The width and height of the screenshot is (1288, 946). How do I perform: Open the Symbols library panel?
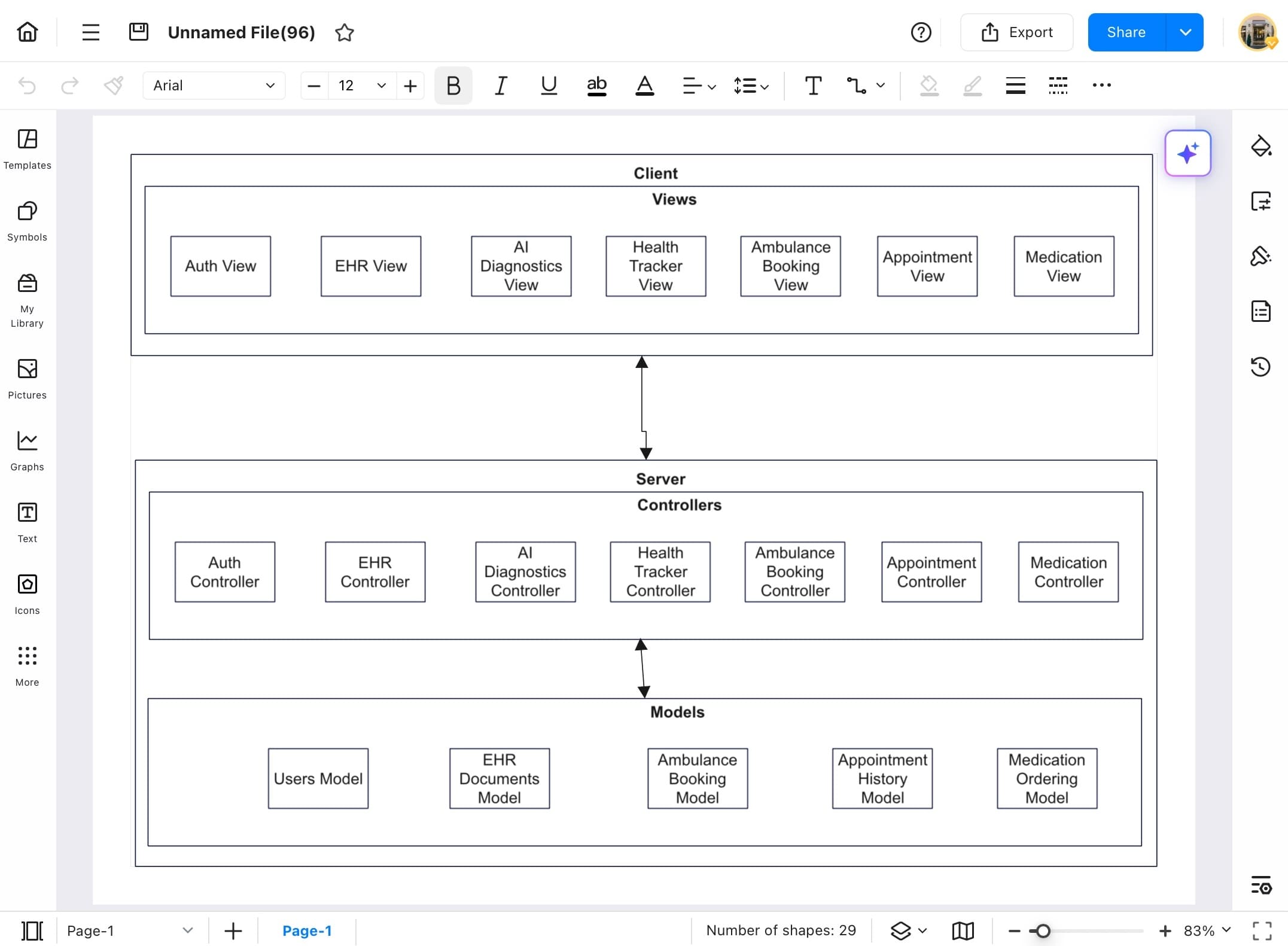[x=27, y=220]
